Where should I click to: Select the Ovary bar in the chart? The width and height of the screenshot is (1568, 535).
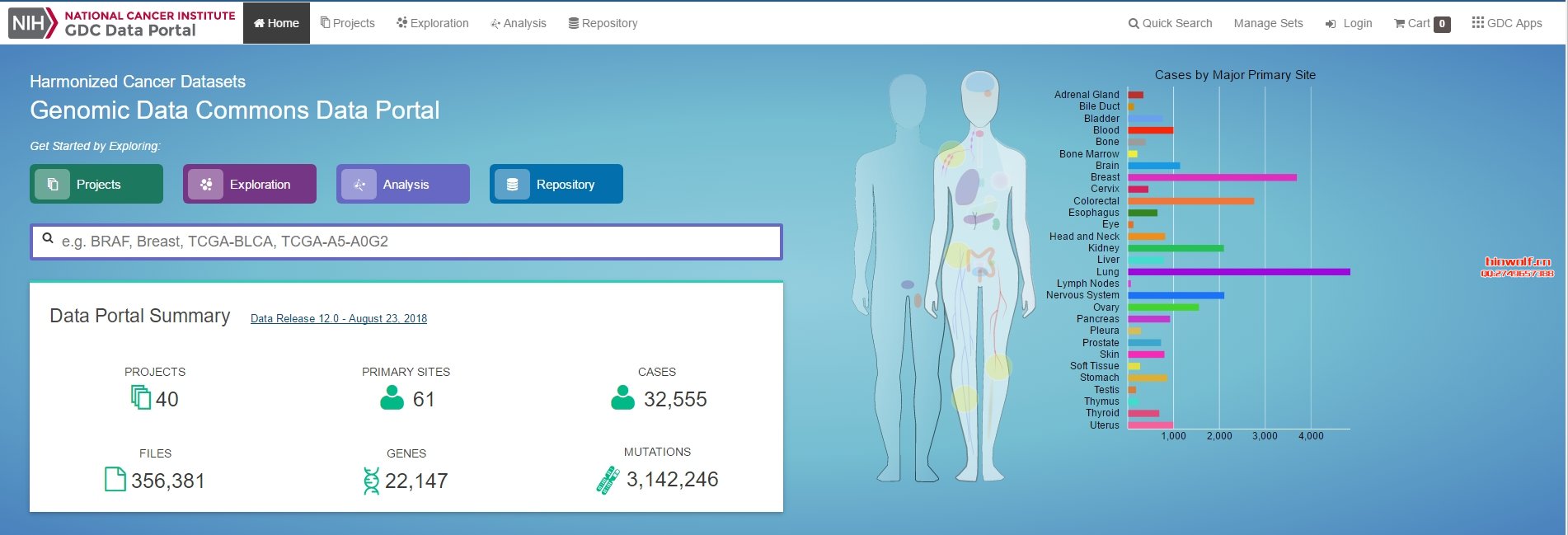[1163, 307]
